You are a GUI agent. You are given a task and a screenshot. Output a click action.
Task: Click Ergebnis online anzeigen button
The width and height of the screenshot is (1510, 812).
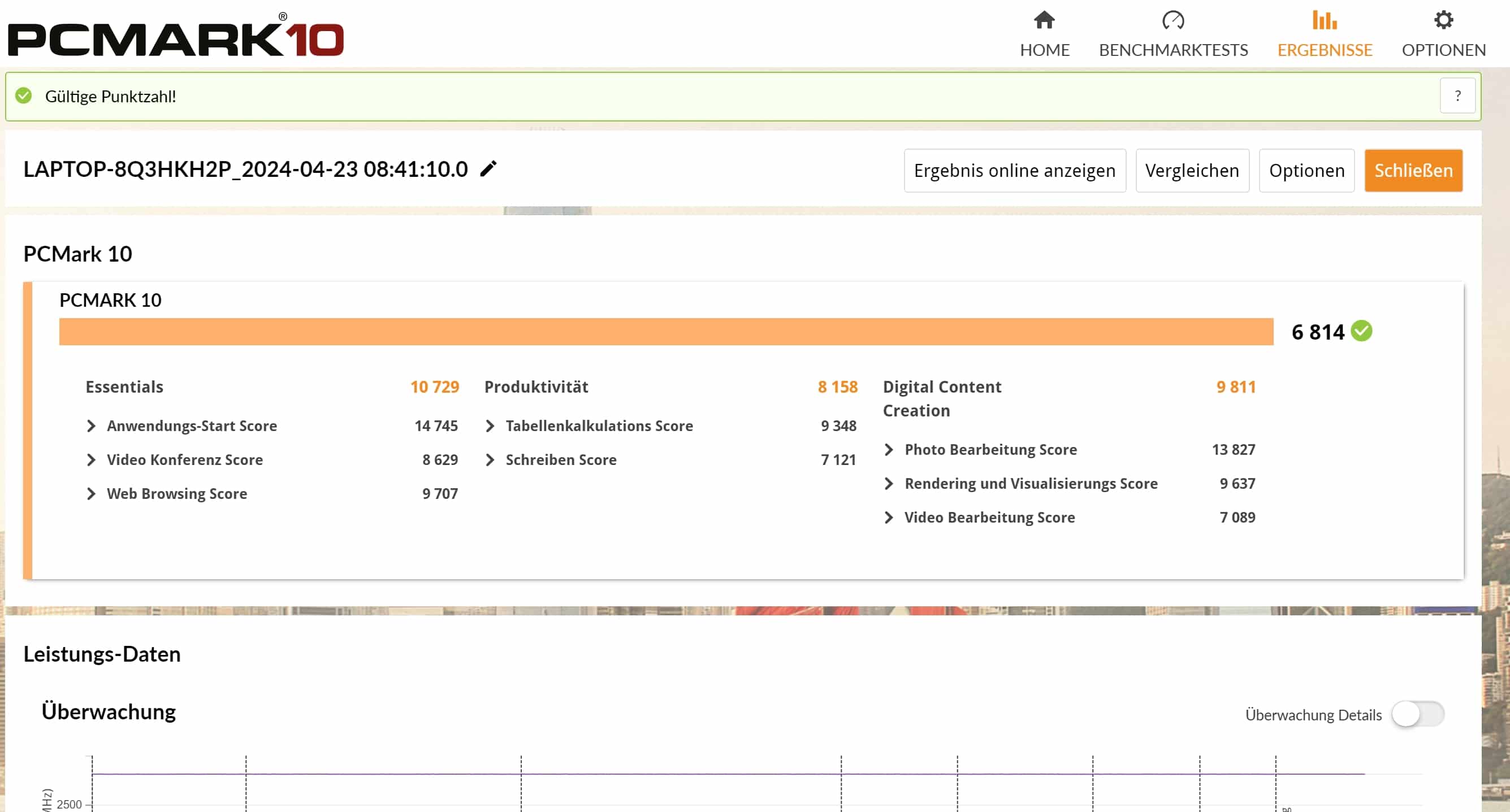[x=1014, y=171]
